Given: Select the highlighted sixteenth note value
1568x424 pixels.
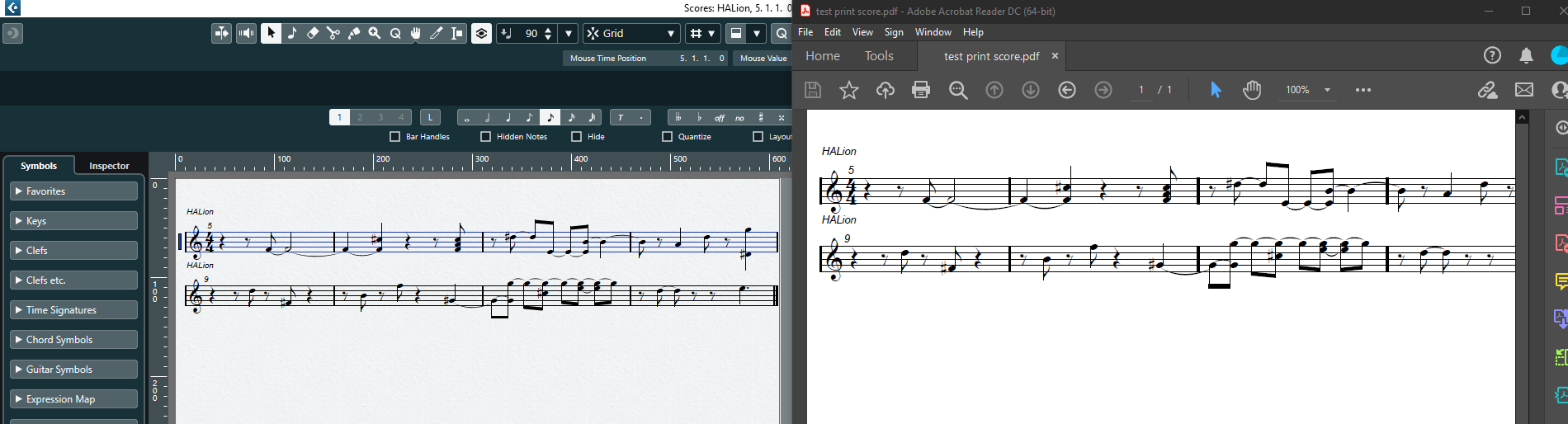Looking at the screenshot, I should click(550, 117).
